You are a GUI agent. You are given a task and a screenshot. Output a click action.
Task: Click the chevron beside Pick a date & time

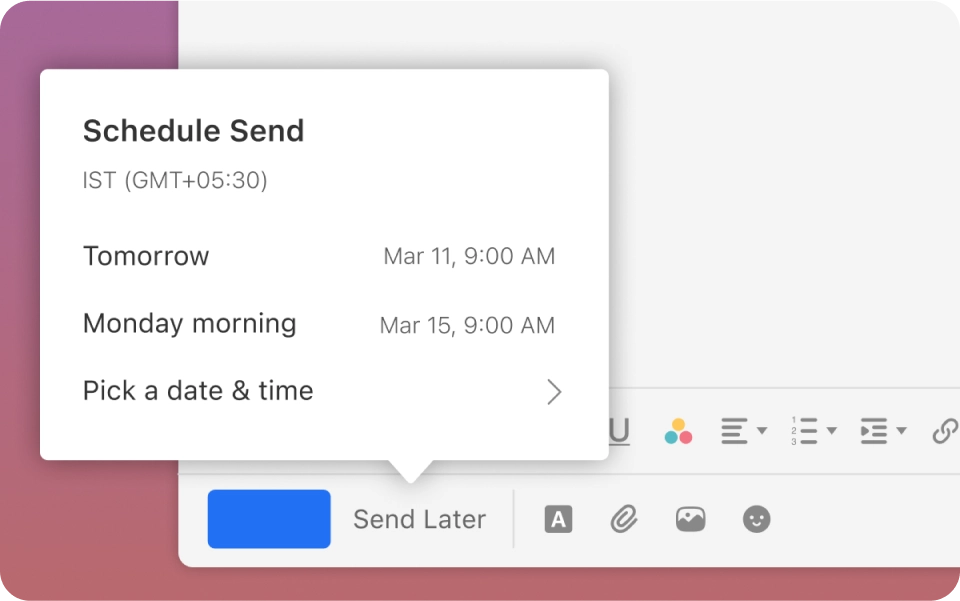click(554, 392)
